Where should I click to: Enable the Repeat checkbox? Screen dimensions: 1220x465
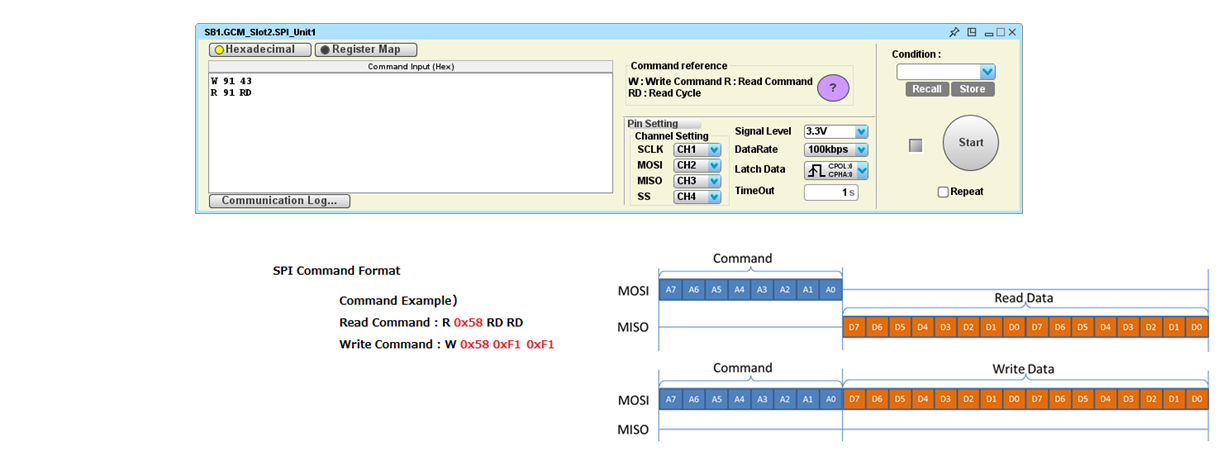tap(943, 192)
